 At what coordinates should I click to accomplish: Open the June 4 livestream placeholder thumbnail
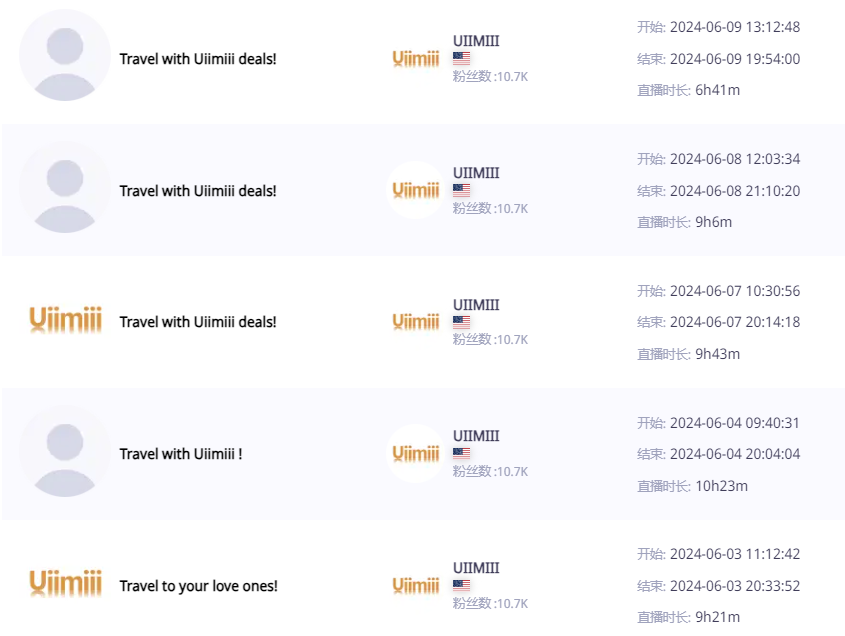tap(65, 451)
